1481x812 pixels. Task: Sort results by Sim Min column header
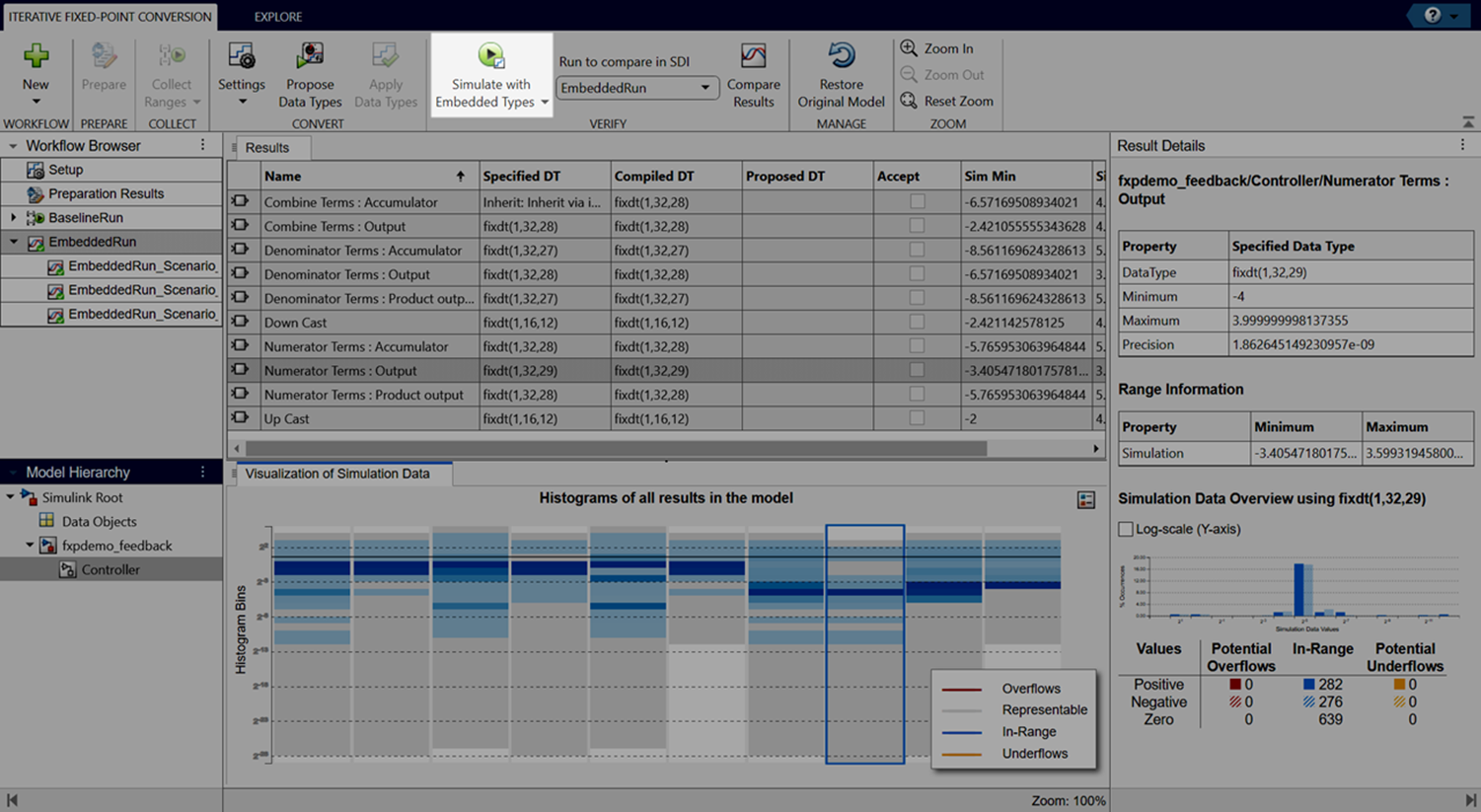click(990, 177)
